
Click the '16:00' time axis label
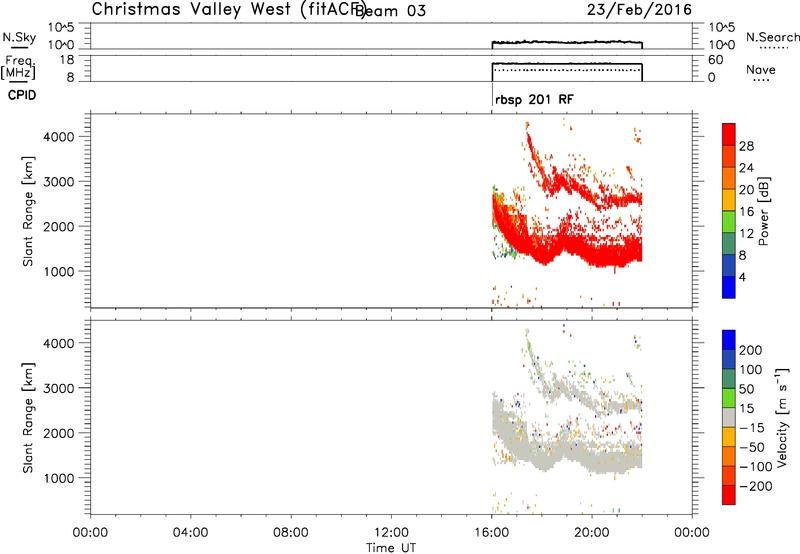491,533
